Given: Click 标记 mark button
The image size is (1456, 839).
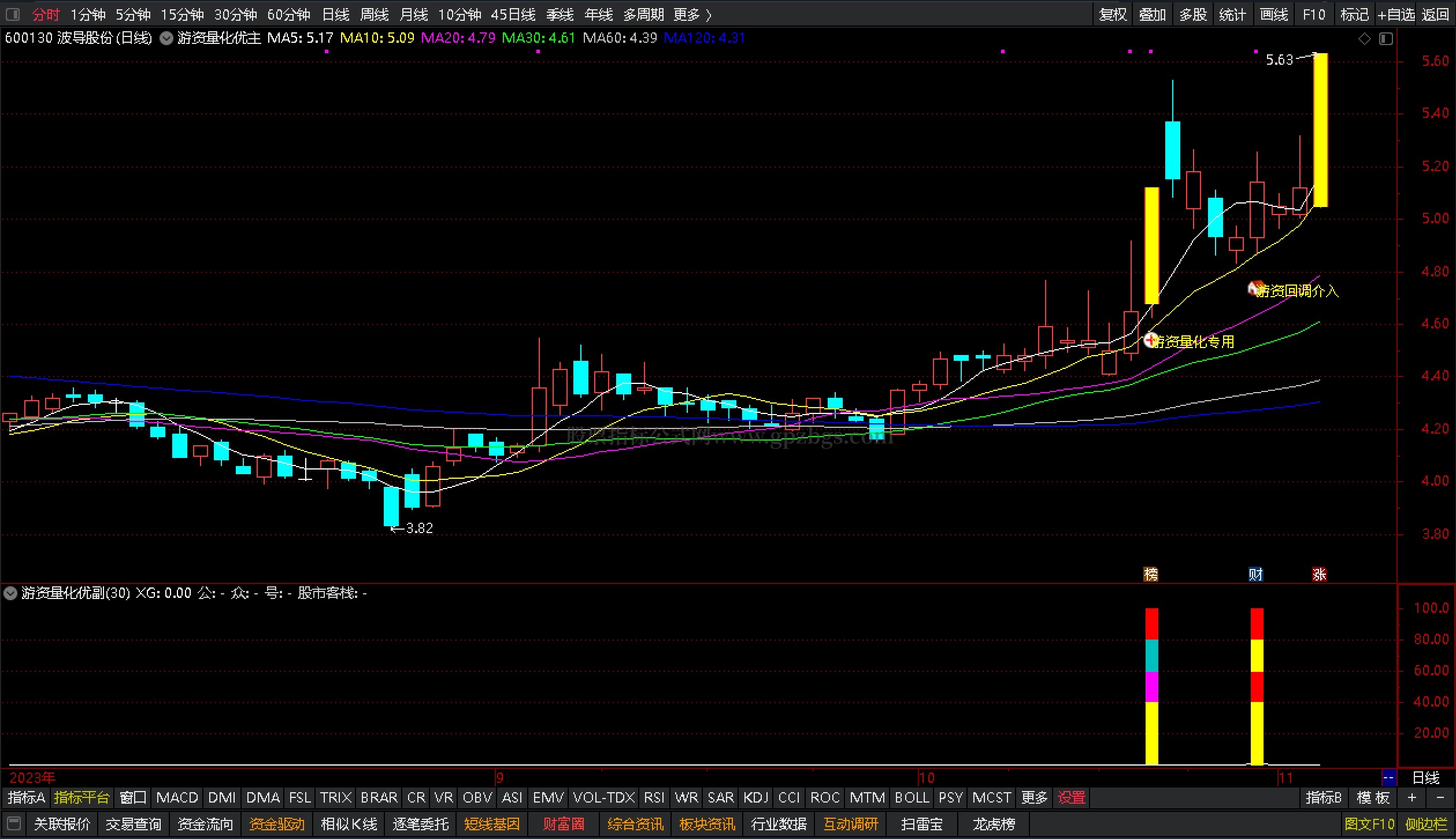Looking at the screenshot, I should 1354,14.
